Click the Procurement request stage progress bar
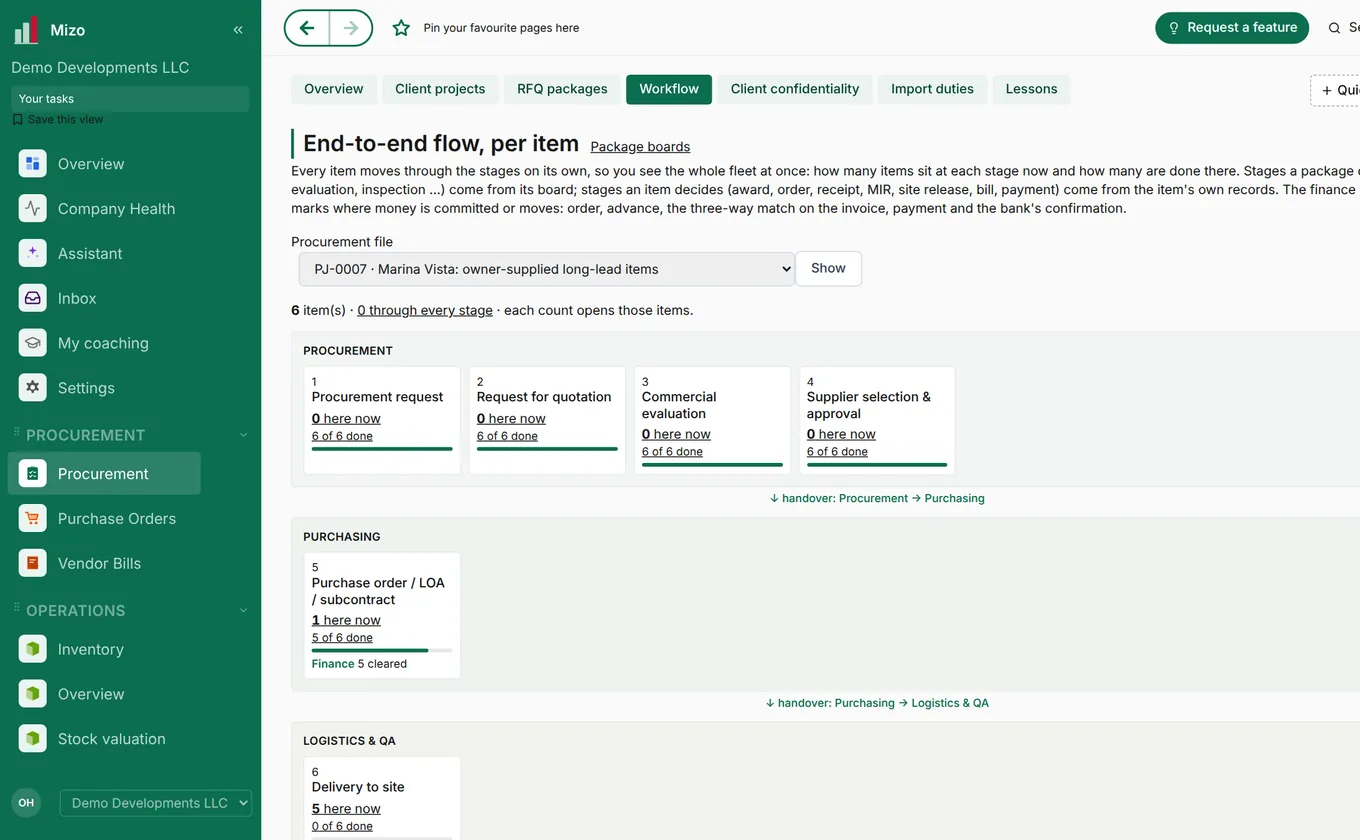The height and width of the screenshot is (840, 1360). point(382,449)
